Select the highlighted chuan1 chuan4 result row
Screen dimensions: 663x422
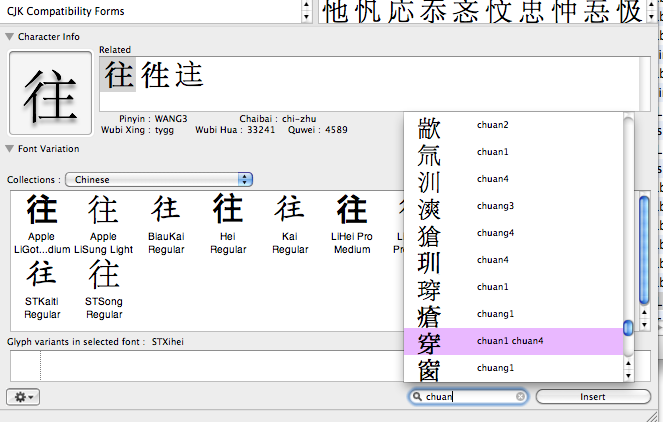pyautogui.click(x=512, y=341)
